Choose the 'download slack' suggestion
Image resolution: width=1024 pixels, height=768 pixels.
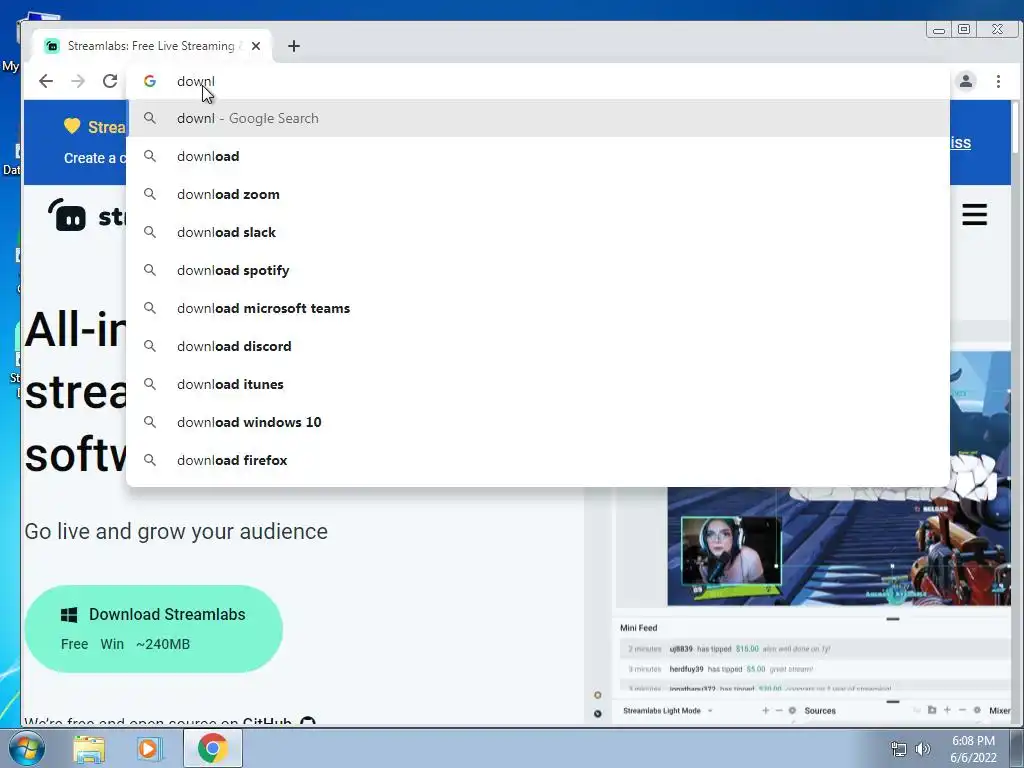[538, 232]
